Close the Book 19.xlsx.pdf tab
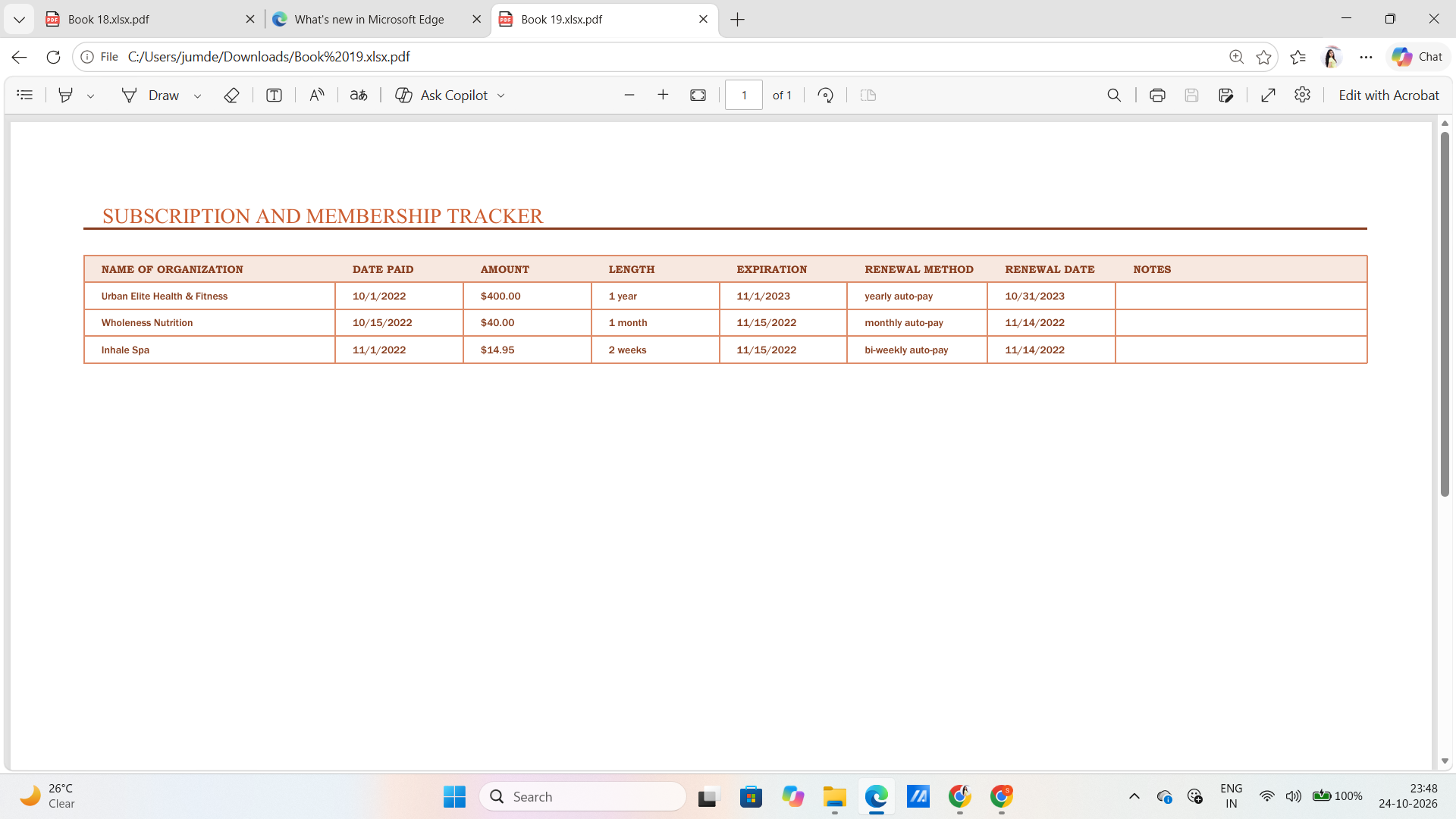1456x819 pixels. 703,19
